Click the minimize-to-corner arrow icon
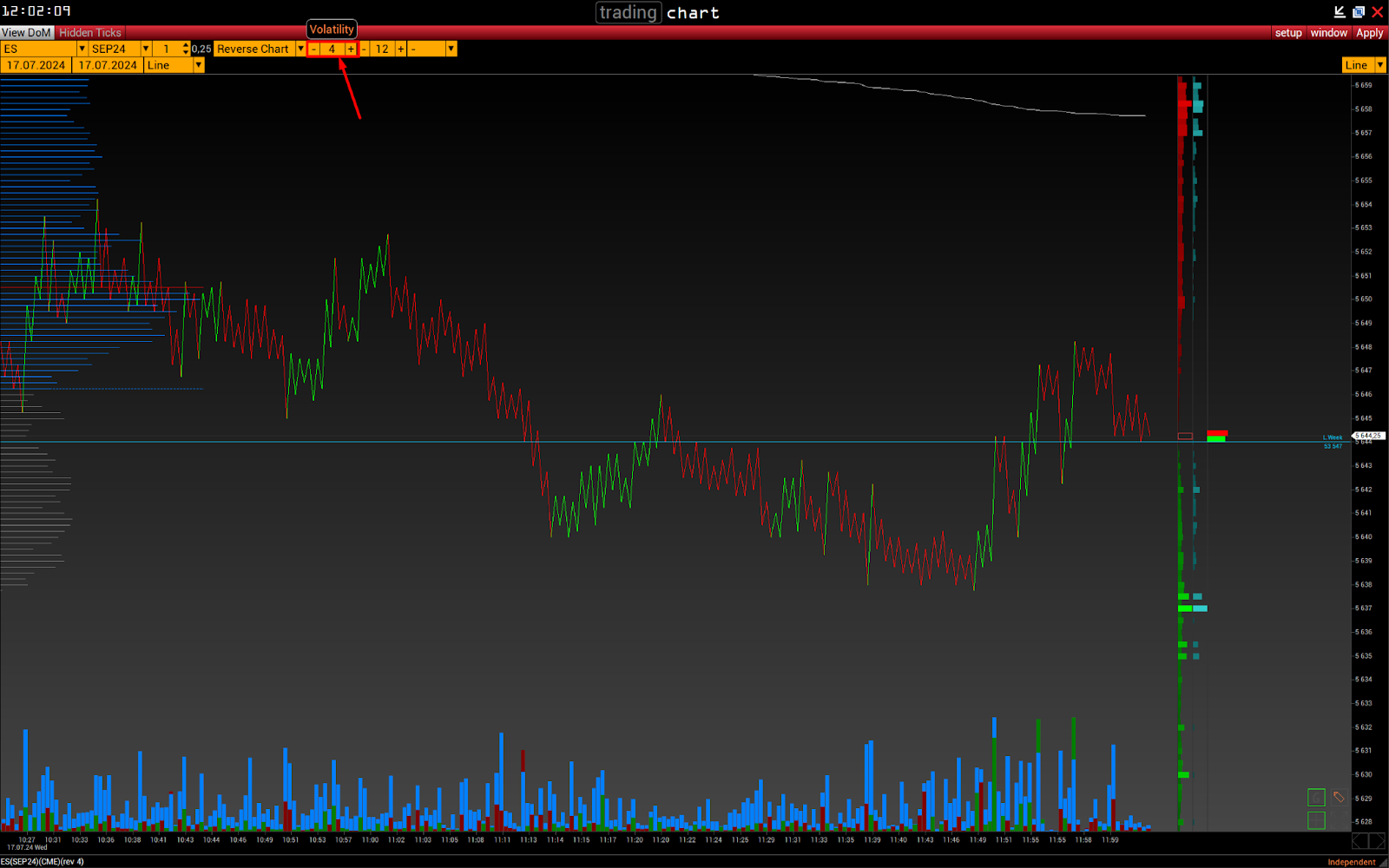The height and width of the screenshot is (868, 1389). pyautogui.click(x=1340, y=12)
